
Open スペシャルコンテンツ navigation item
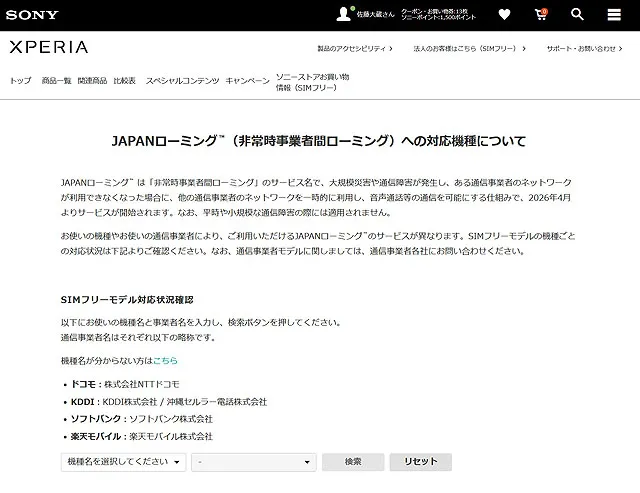[181, 81]
